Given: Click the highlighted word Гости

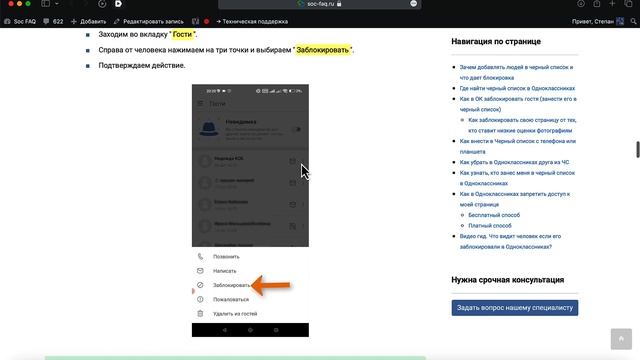Looking at the screenshot, I should pos(182,34).
